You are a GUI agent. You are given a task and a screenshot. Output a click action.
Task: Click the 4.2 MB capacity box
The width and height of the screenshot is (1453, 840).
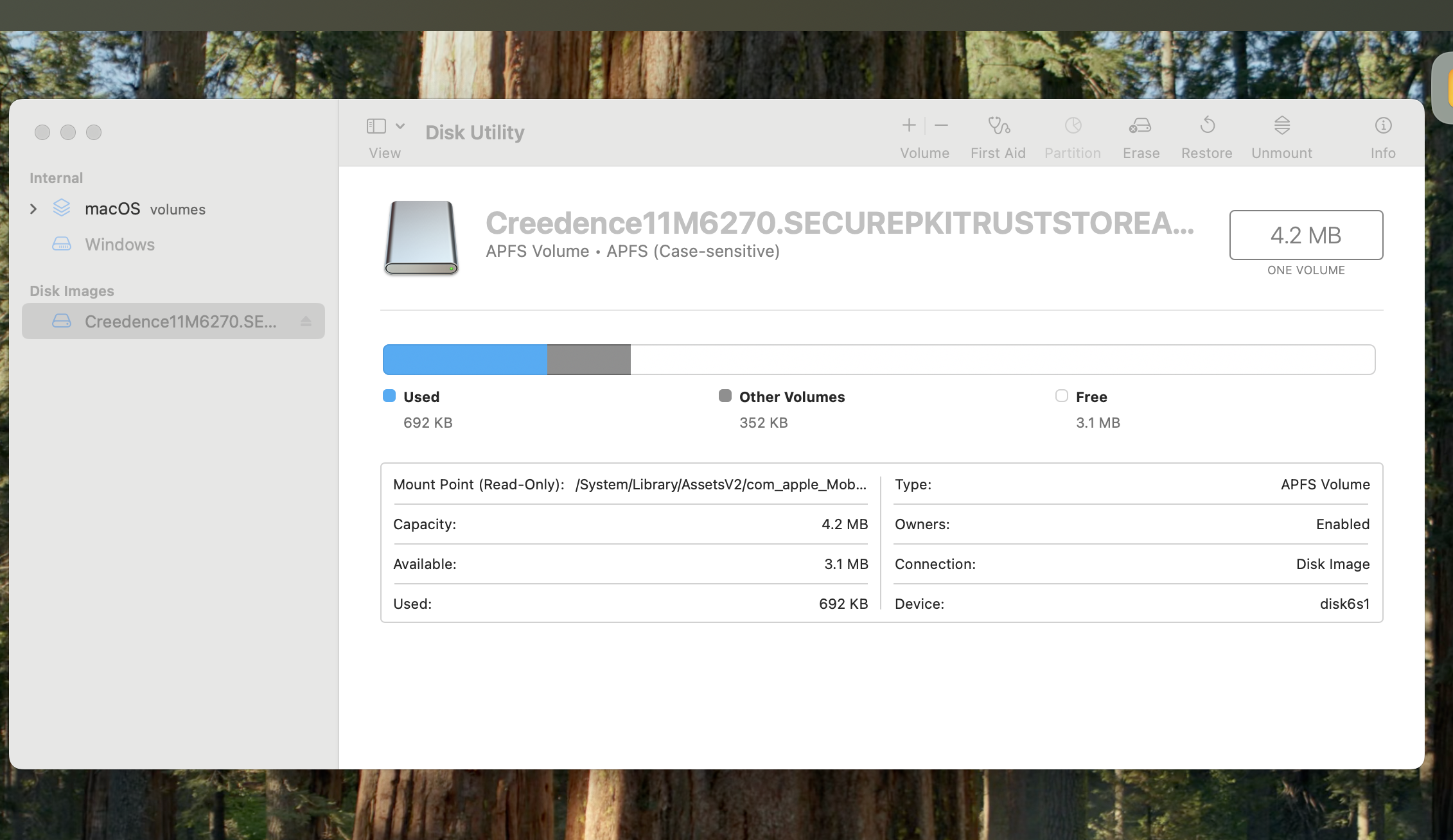pos(1305,235)
